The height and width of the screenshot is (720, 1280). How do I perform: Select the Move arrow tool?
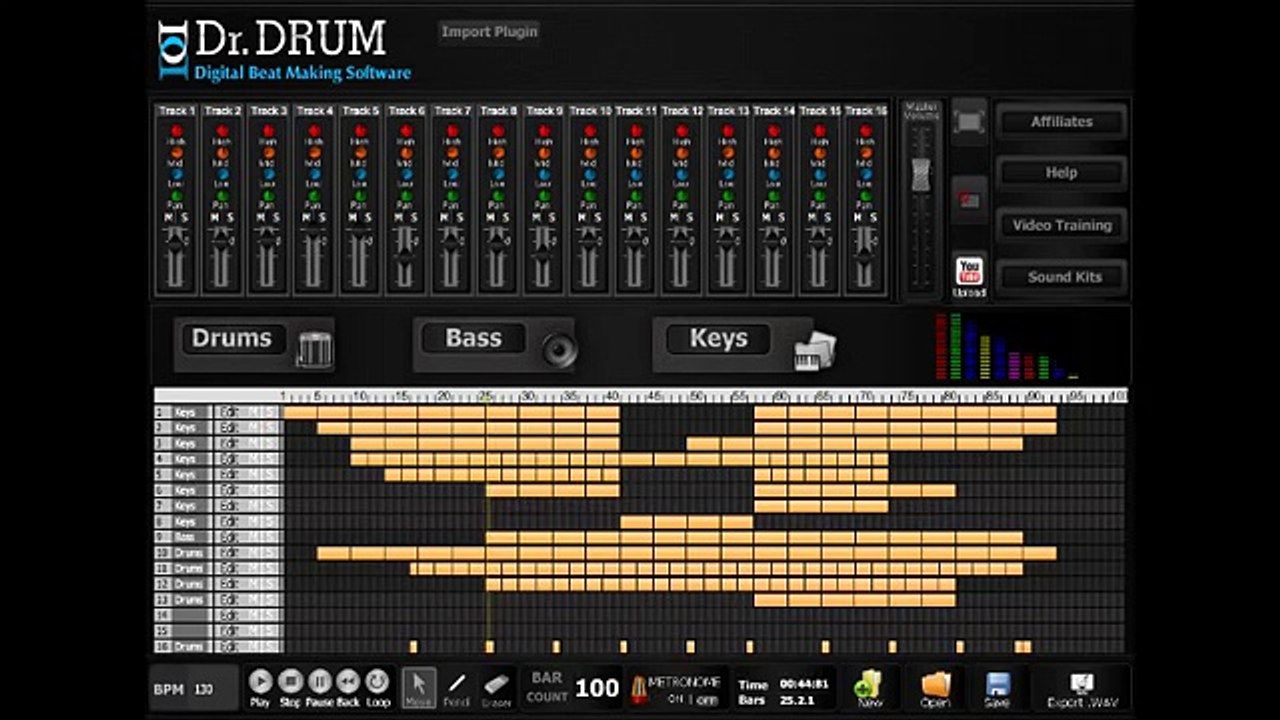click(x=419, y=686)
